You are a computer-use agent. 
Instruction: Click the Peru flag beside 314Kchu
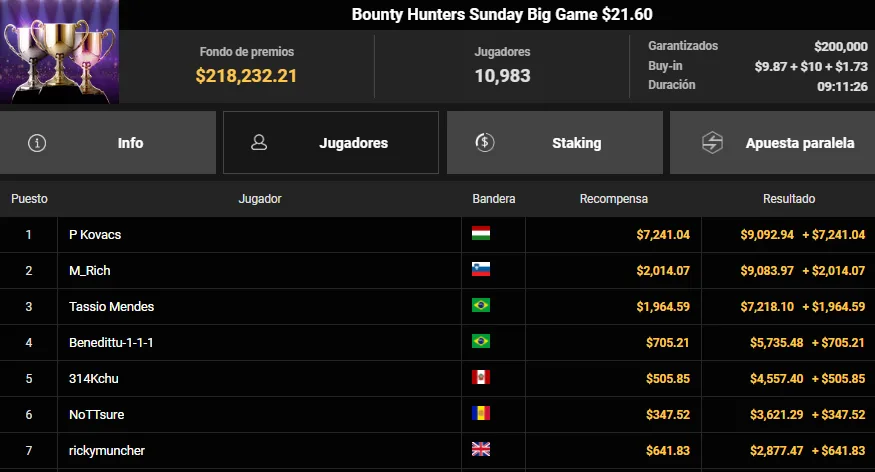click(x=480, y=378)
